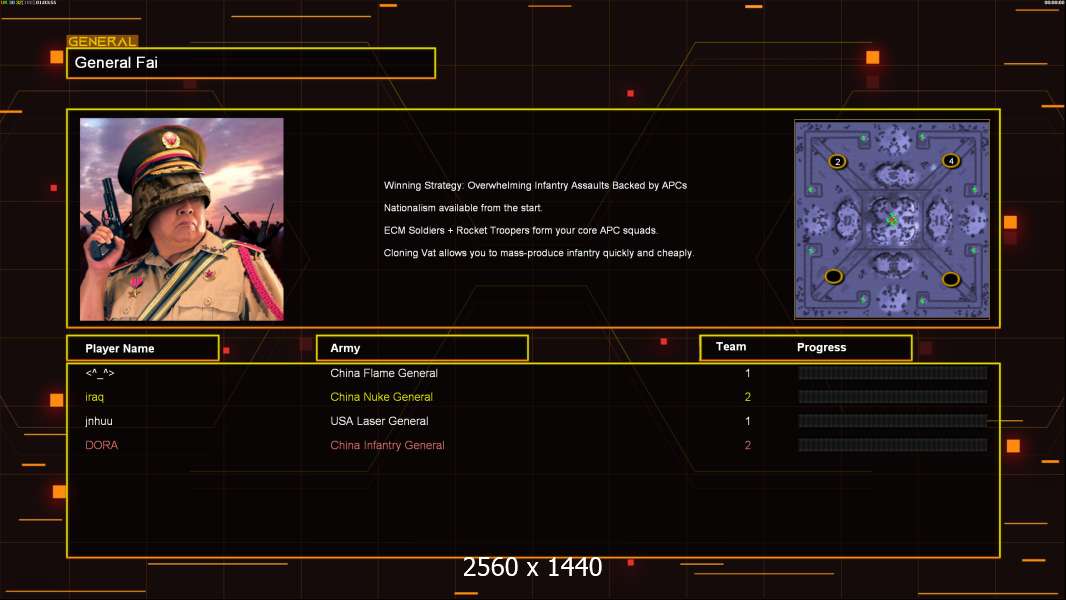Click team number in DORA row

748,445
